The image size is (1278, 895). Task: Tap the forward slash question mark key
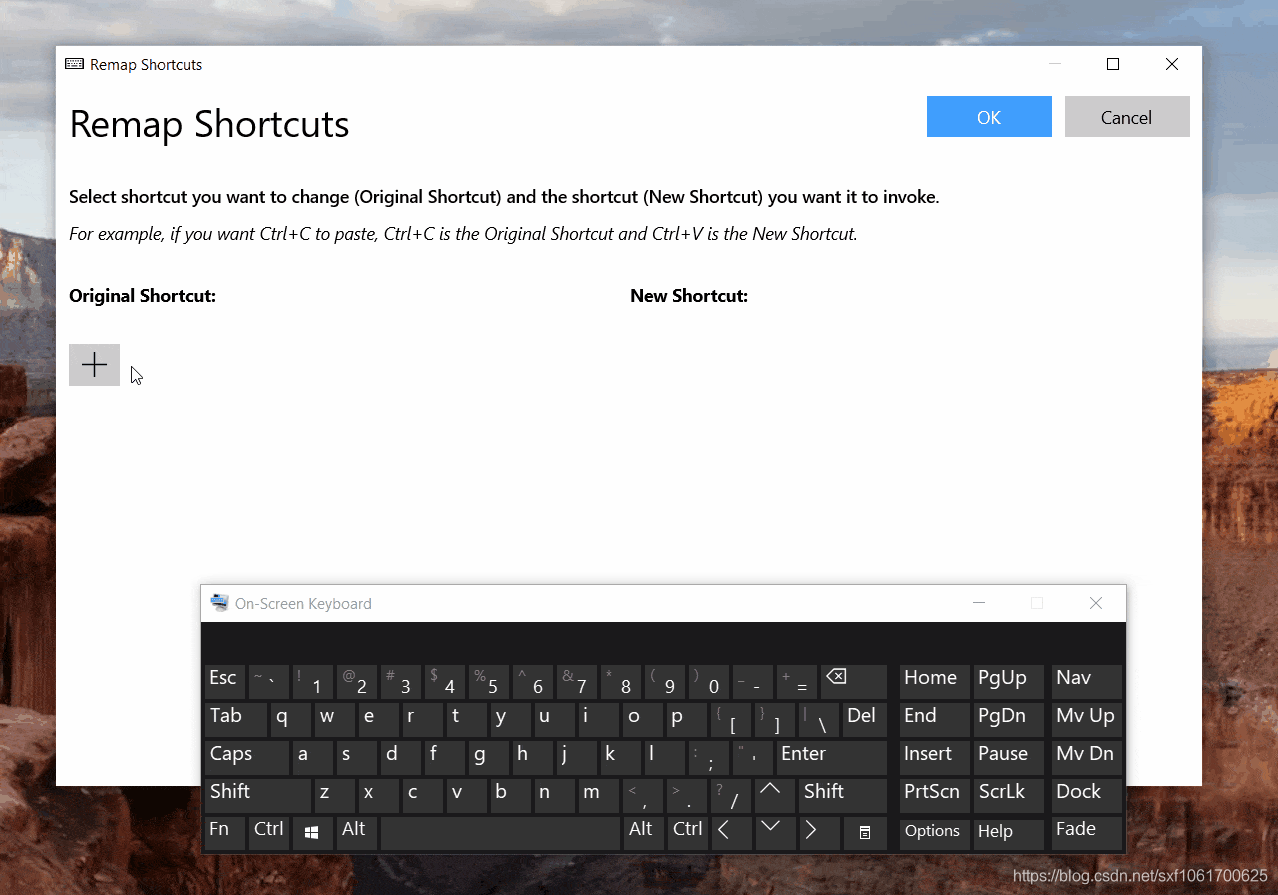click(x=731, y=795)
